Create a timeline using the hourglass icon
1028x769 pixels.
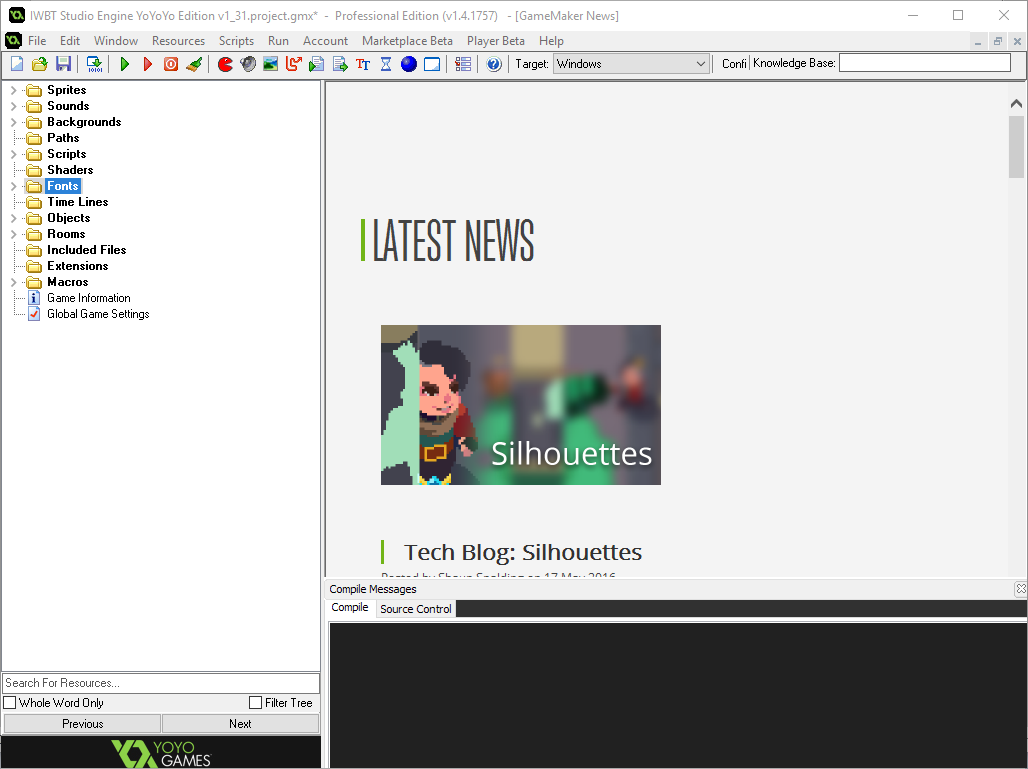pyautogui.click(x=386, y=64)
